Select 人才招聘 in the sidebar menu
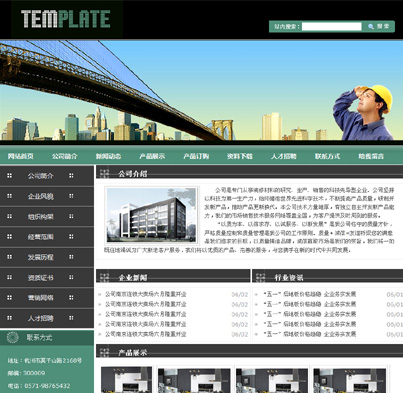403x393 pixels. (x=41, y=318)
